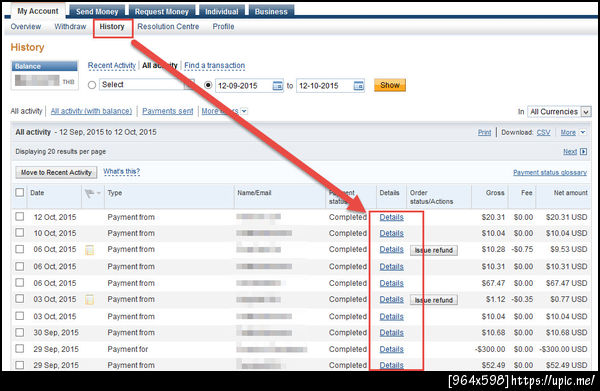Open the Find a transaction link

pos(214,65)
